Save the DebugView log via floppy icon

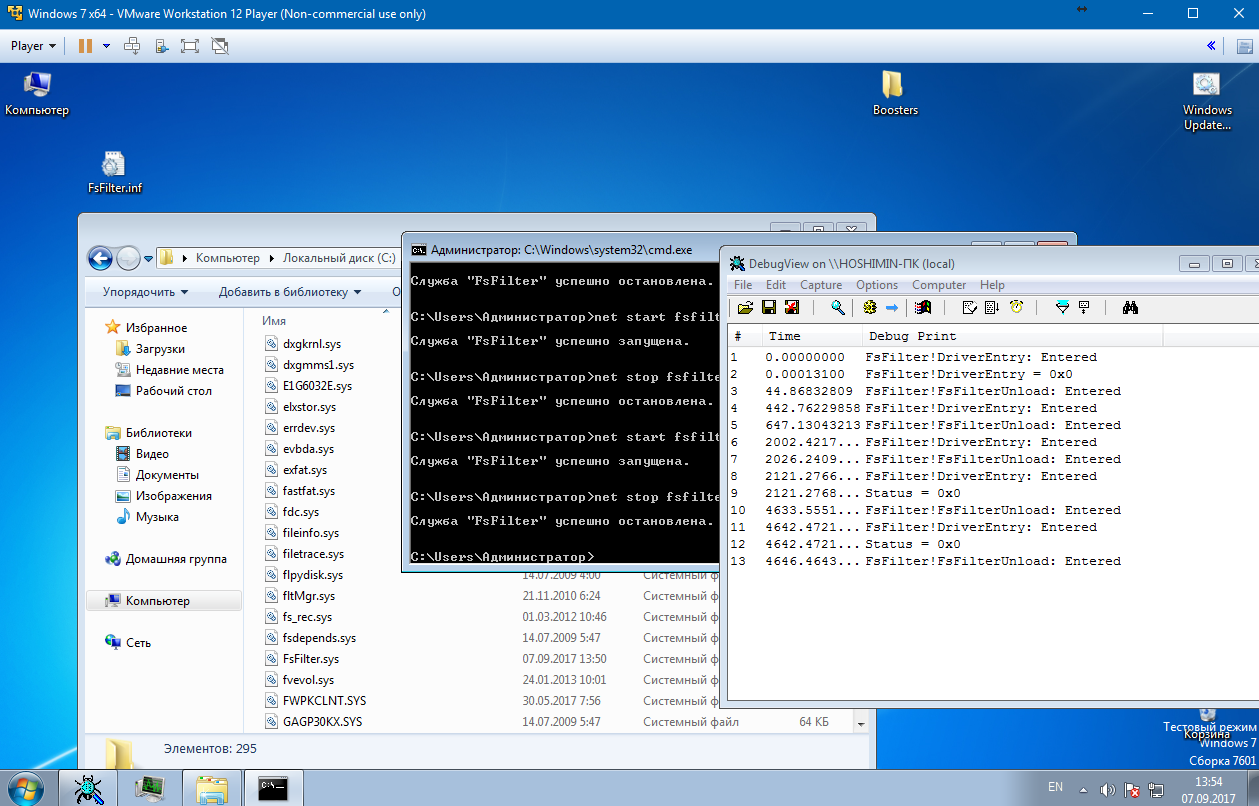pyautogui.click(x=769, y=308)
